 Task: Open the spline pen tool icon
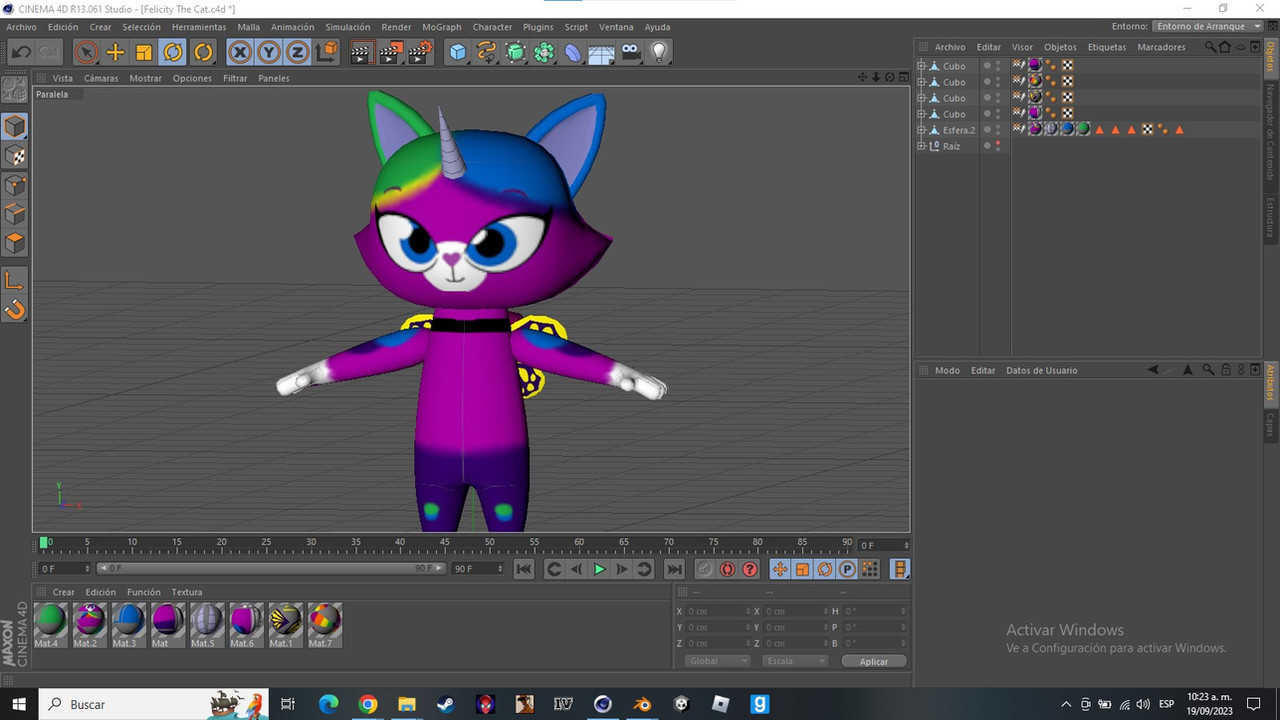486,52
